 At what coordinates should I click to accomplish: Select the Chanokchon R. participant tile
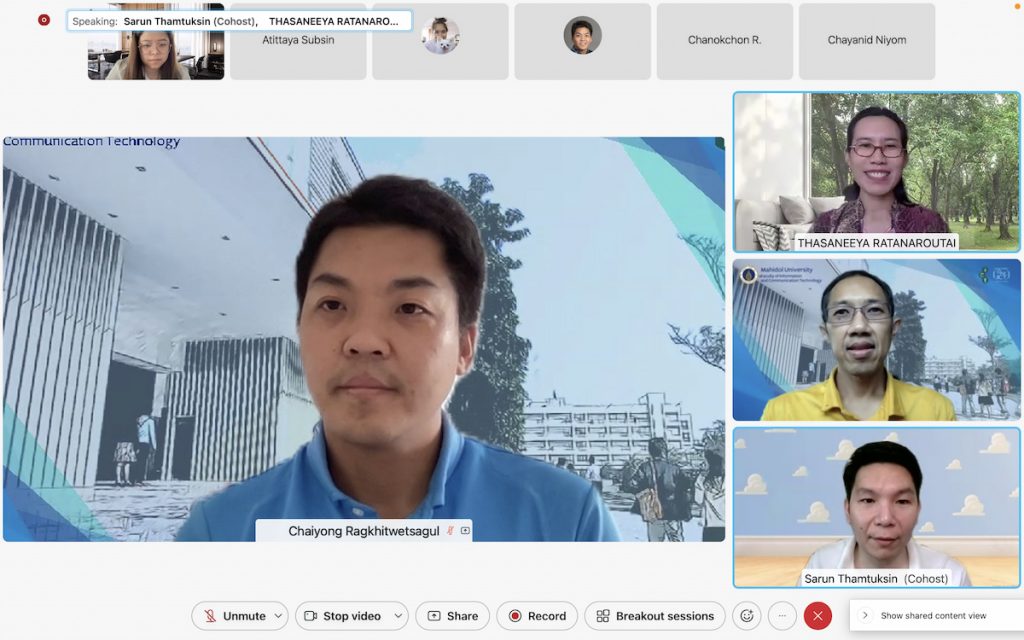click(724, 41)
